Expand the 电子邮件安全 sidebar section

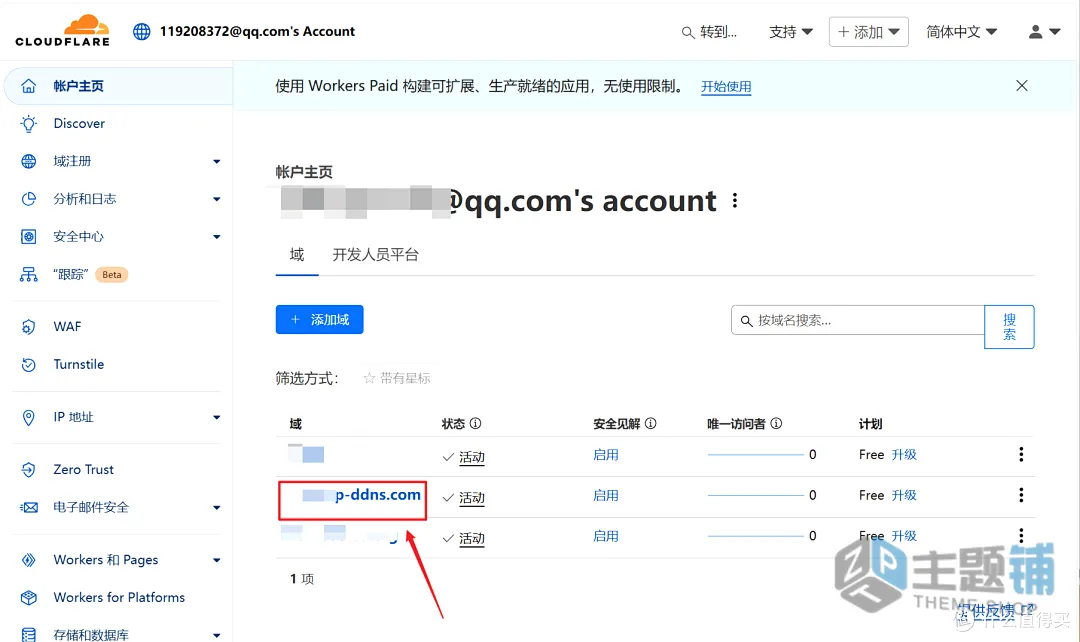click(216, 508)
